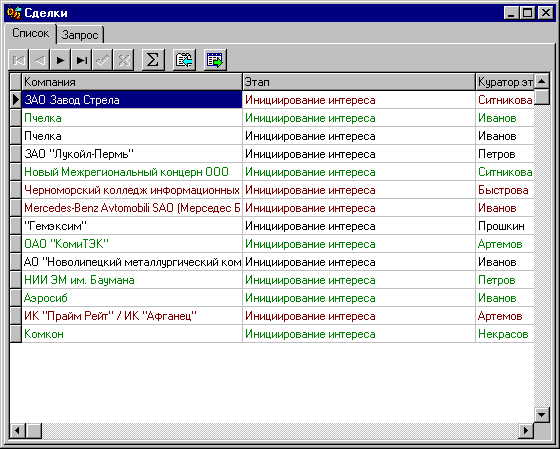The image size is (560, 449).
Task: Select ОАО "КомиТЭК" company cell
Action: pos(132,244)
